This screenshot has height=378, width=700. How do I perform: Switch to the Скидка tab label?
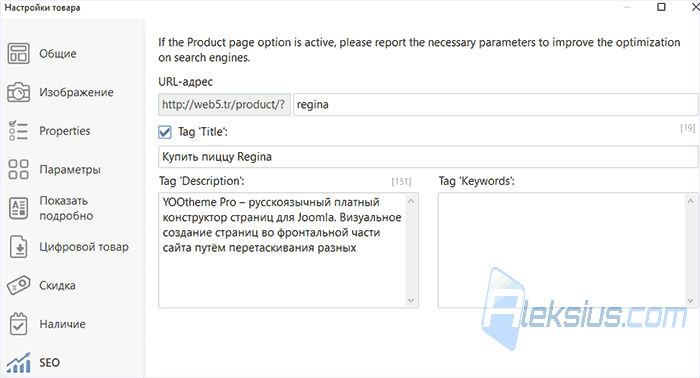pos(57,286)
